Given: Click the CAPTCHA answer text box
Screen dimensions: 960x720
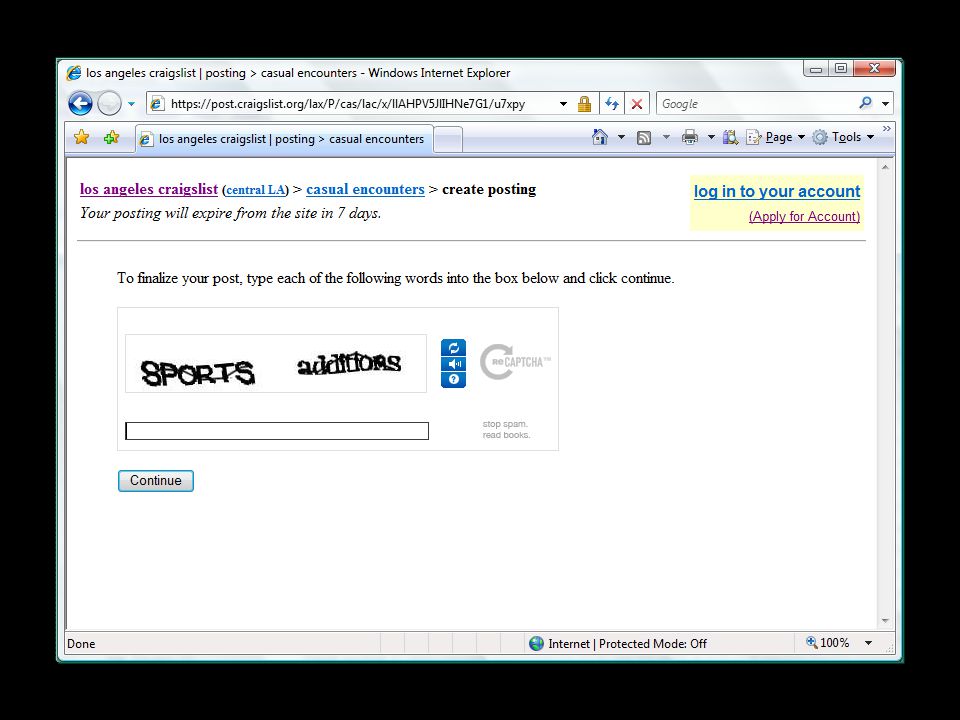Looking at the screenshot, I should point(277,431).
